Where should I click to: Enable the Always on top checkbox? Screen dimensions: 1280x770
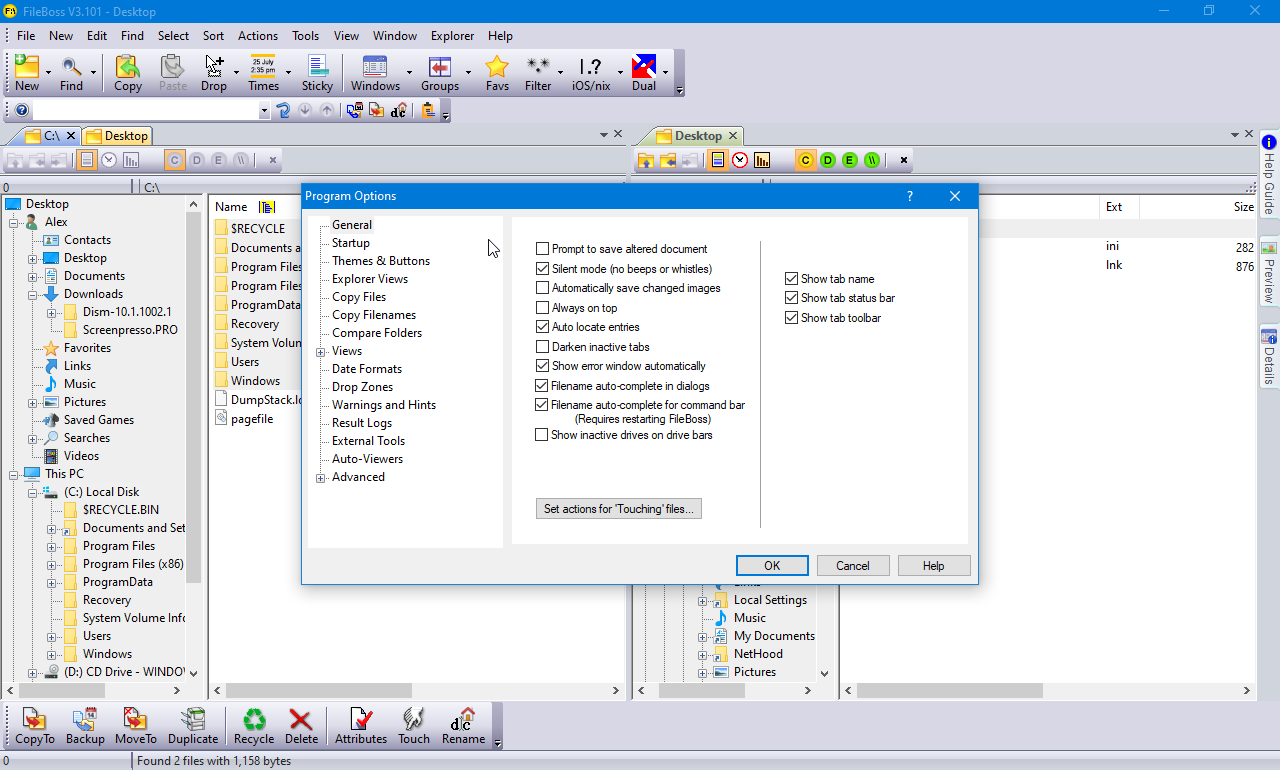[x=542, y=308]
